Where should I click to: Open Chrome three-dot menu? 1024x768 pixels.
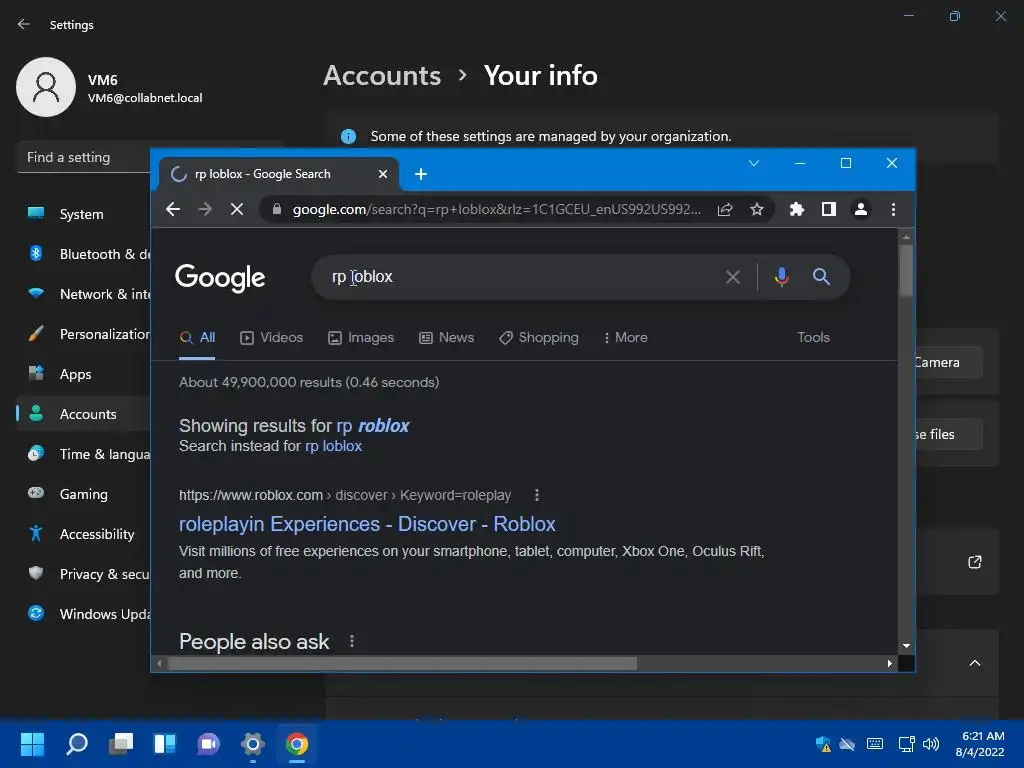pyautogui.click(x=893, y=209)
